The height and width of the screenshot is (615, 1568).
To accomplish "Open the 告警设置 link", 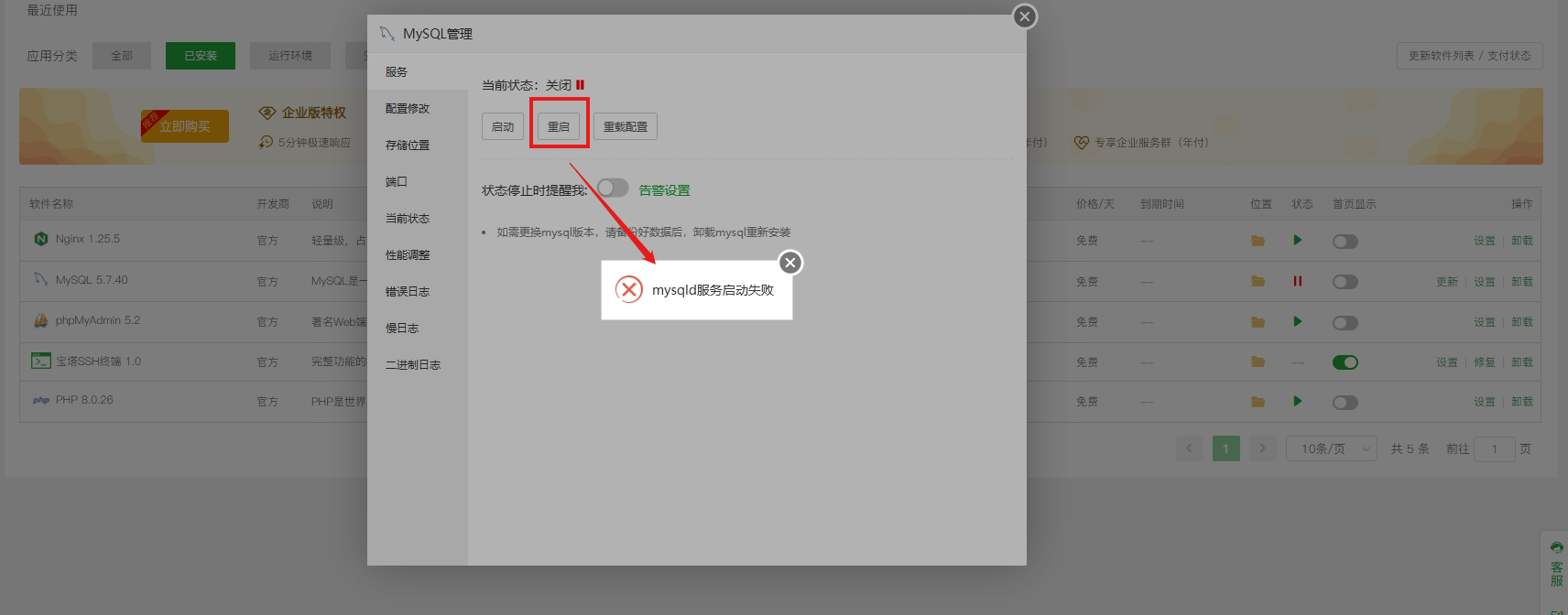I will [x=664, y=190].
